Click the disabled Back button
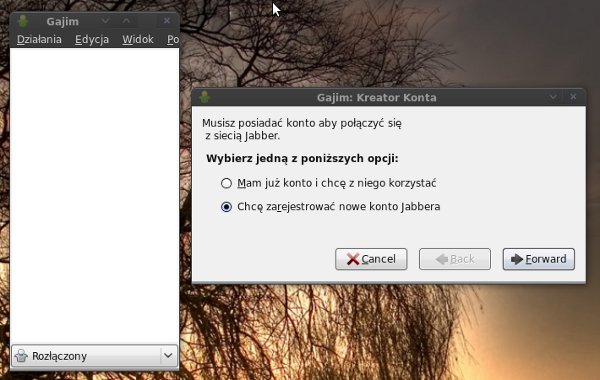The image size is (600, 380). (455, 259)
